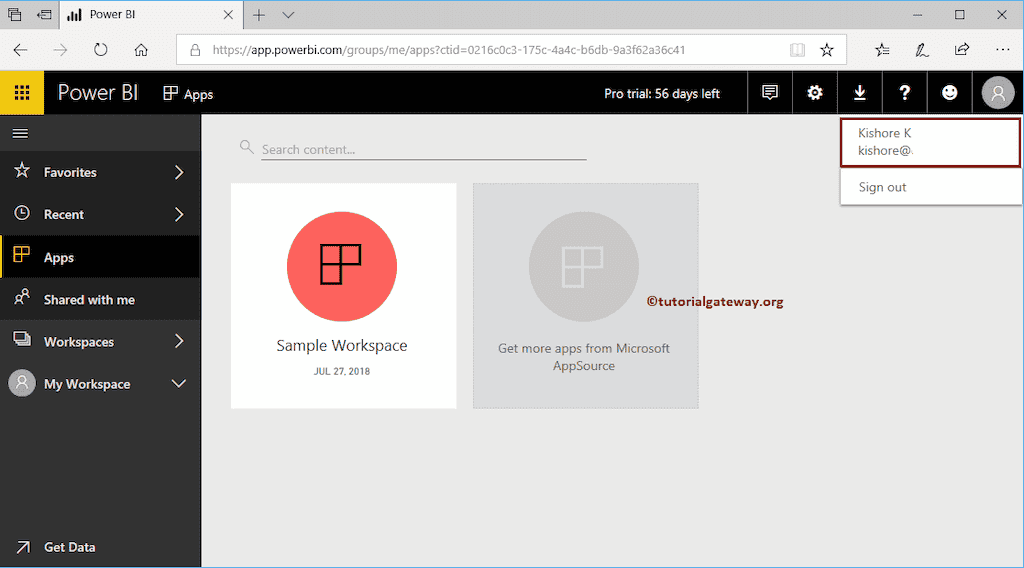Viewport: 1024px width, 568px height.
Task: Open the feedback smiley face
Action: pyautogui.click(x=950, y=93)
